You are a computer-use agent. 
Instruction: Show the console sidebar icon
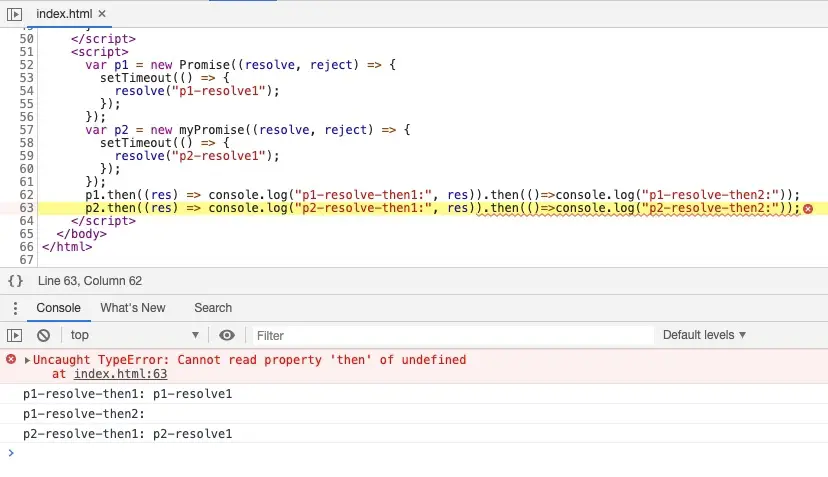tap(14, 335)
